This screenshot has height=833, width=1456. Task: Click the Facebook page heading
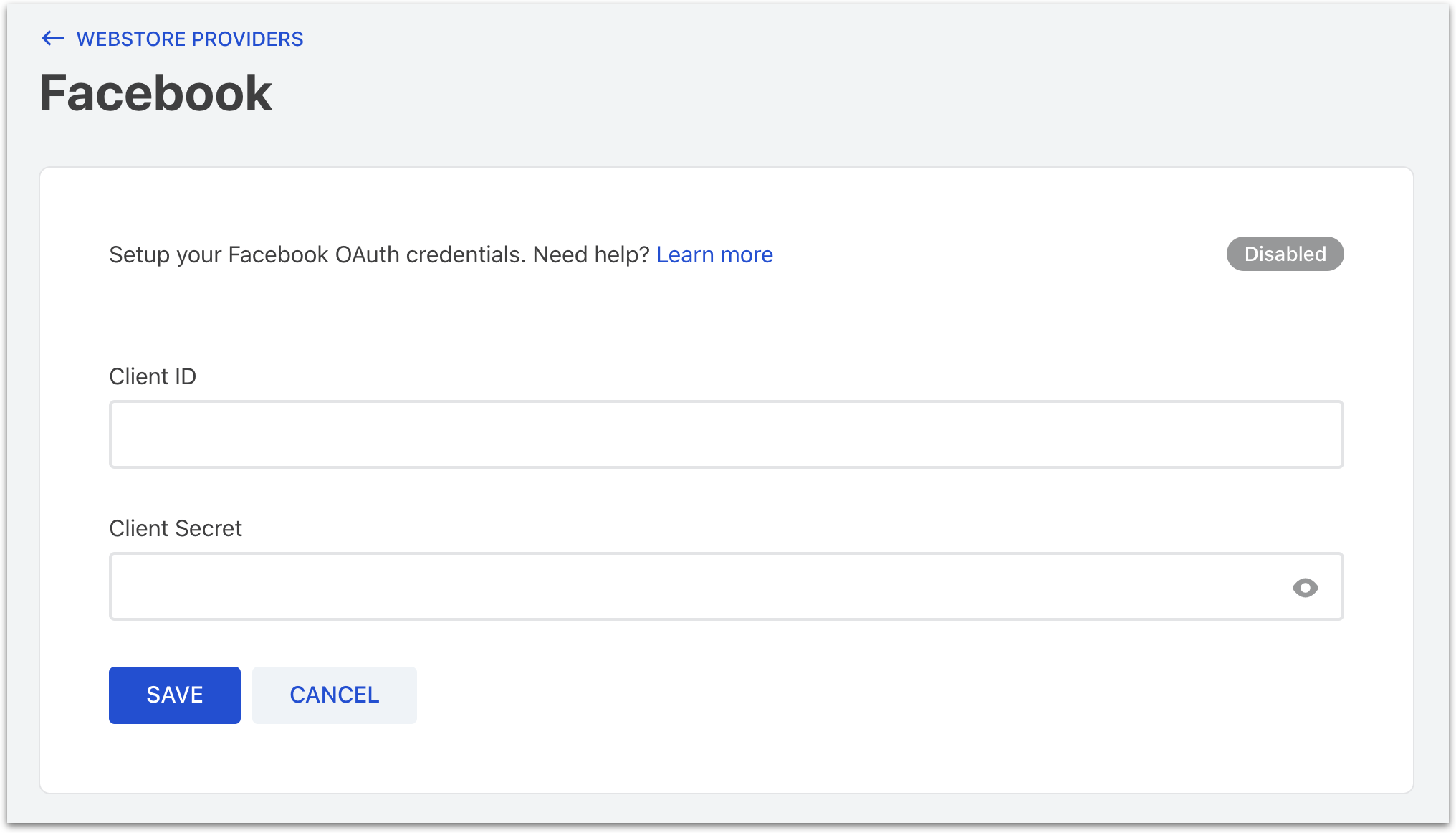[156, 93]
